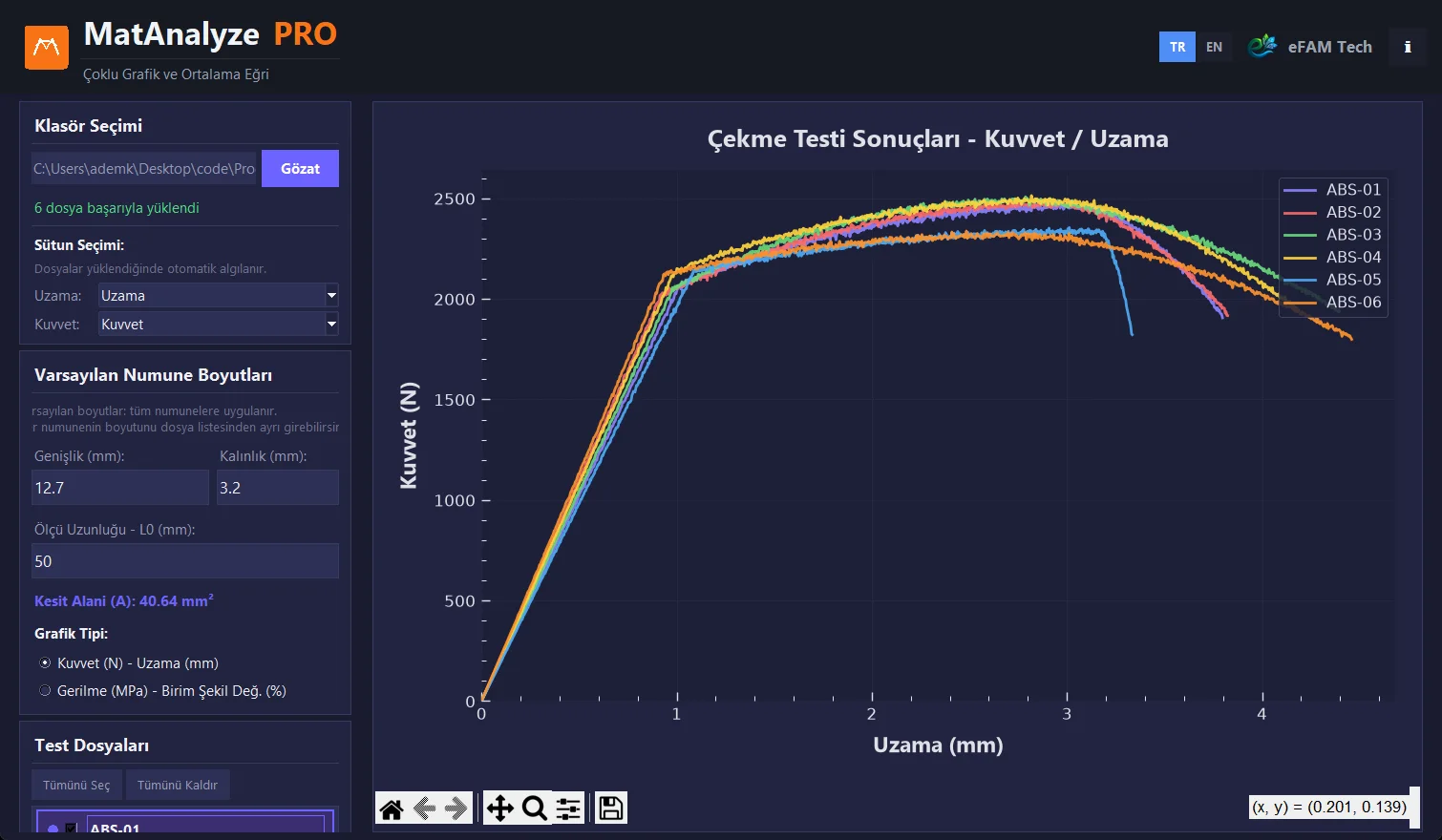Click ABS-01 legend entry

tap(1333, 190)
